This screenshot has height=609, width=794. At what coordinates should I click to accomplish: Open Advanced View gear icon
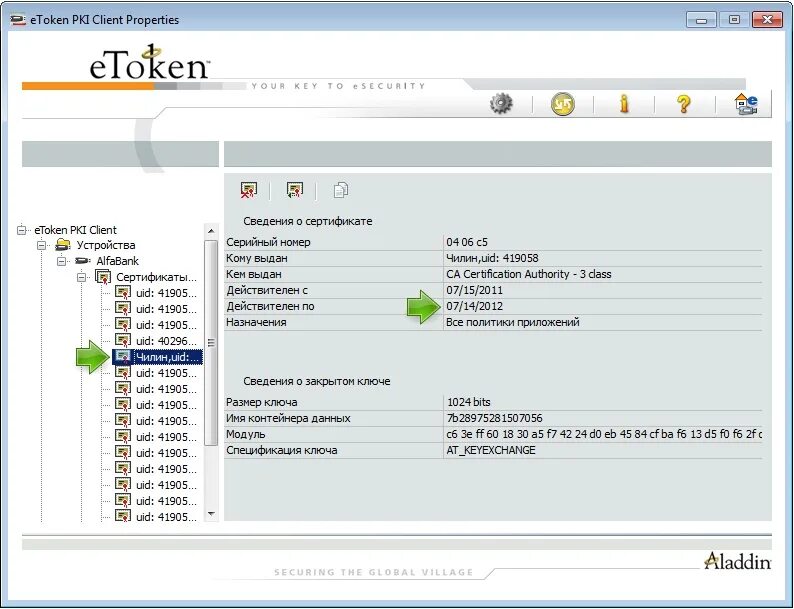point(501,104)
